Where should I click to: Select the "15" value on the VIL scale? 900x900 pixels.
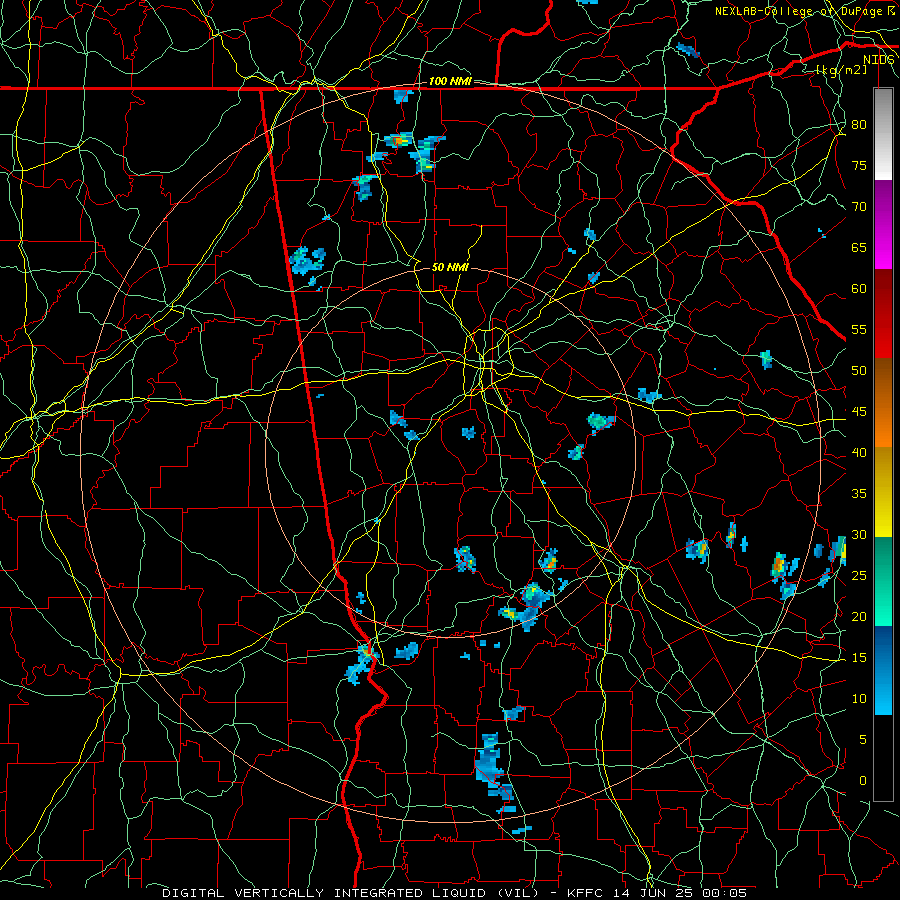(859, 658)
